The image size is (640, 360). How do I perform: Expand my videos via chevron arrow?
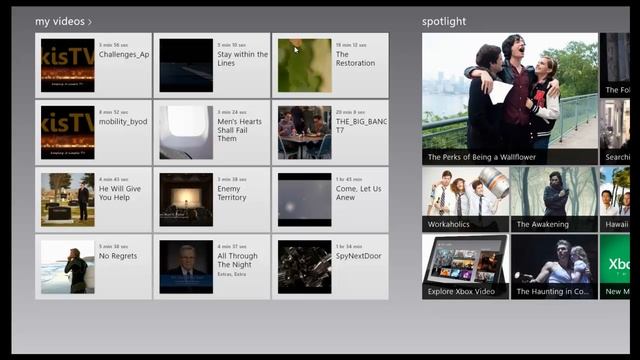pyautogui.click(x=90, y=22)
